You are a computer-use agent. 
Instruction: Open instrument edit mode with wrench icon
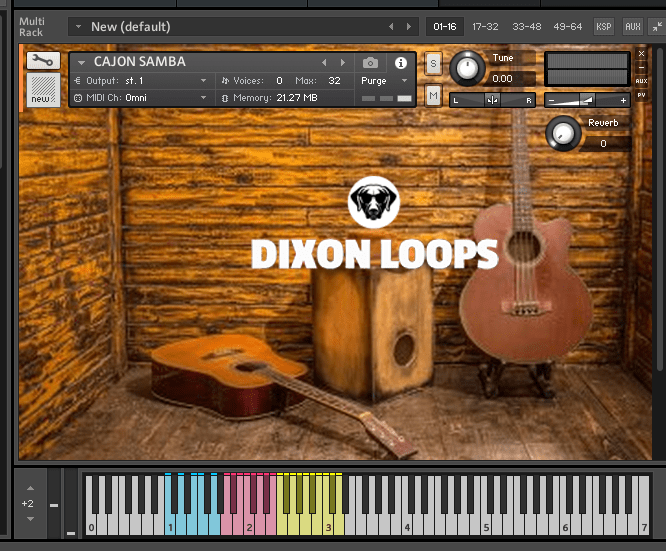(41, 61)
